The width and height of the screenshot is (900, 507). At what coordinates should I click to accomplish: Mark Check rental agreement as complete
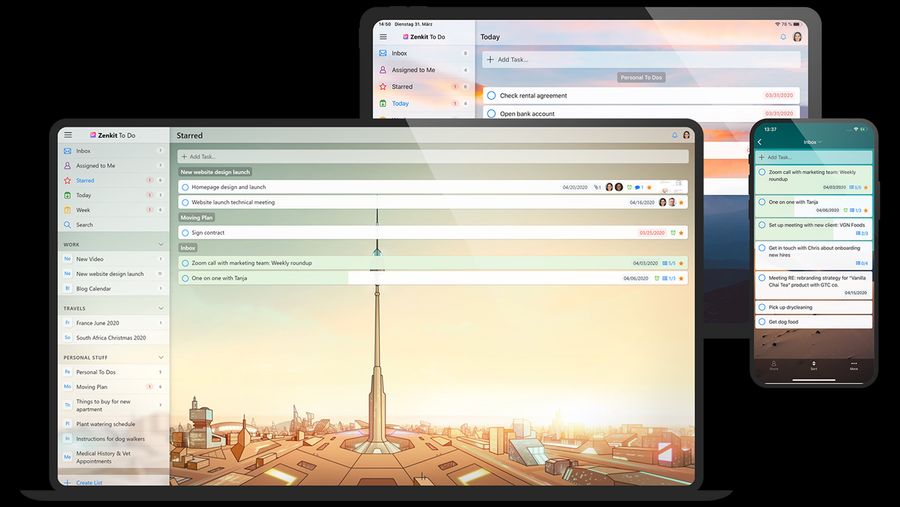click(491, 95)
